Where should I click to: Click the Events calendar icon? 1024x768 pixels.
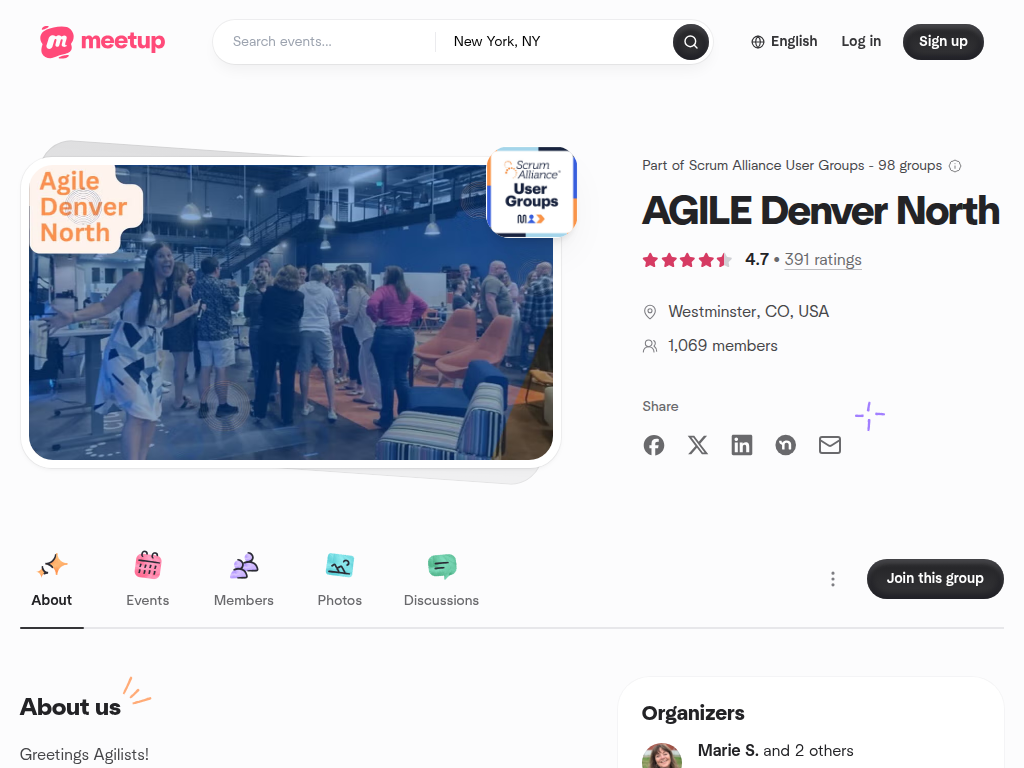(148, 566)
